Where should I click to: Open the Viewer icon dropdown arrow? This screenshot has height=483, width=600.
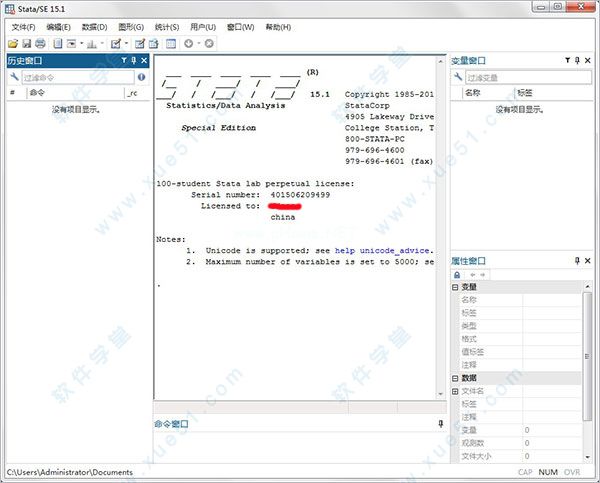pyautogui.click(x=82, y=44)
